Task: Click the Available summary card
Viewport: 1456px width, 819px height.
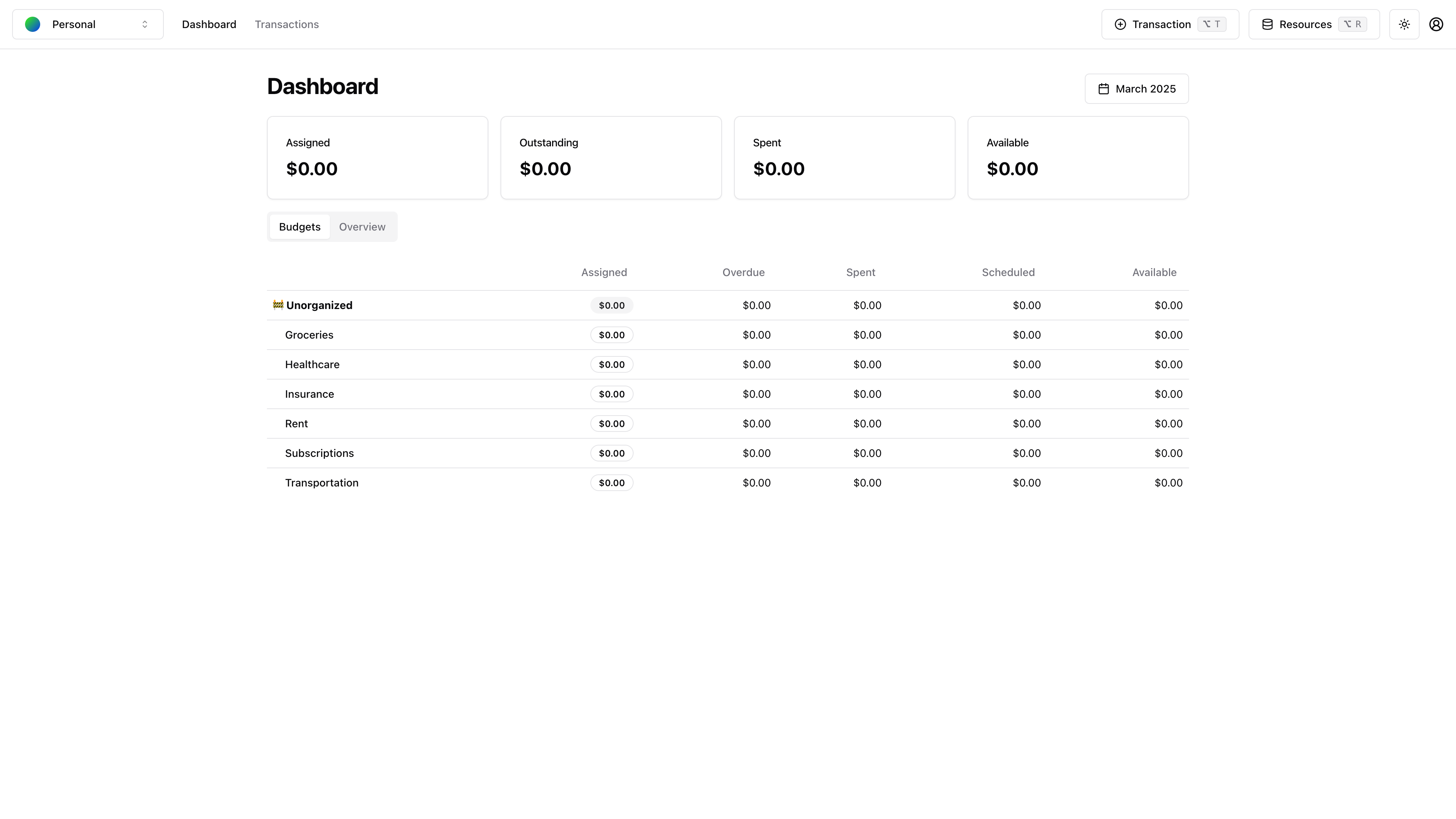Action: (x=1078, y=158)
